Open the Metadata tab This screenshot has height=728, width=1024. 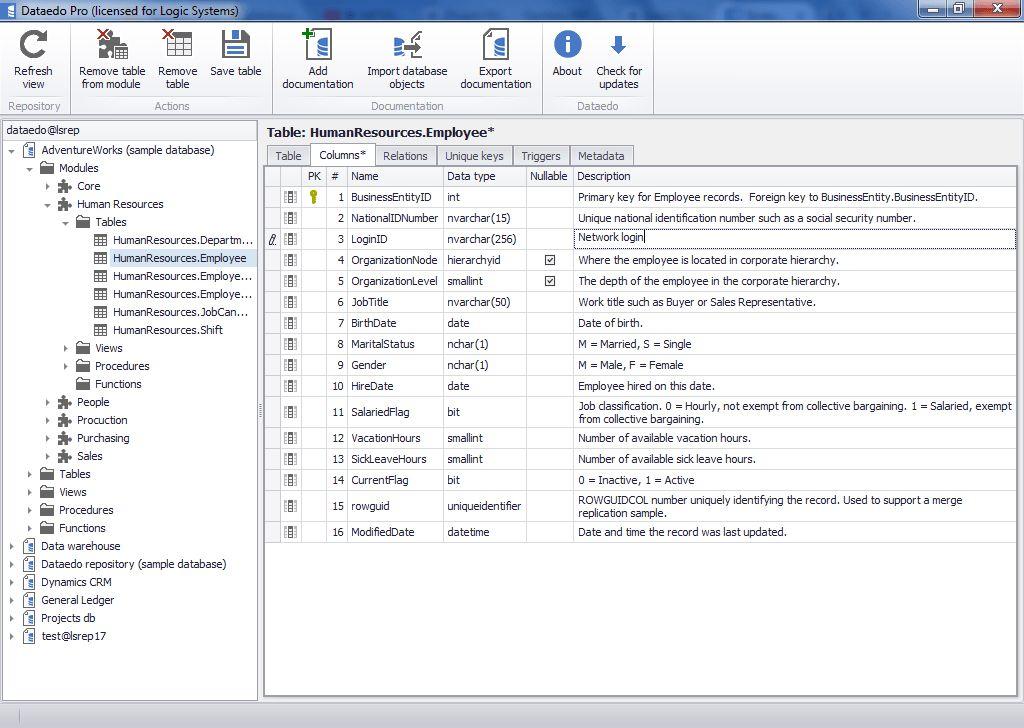point(601,155)
